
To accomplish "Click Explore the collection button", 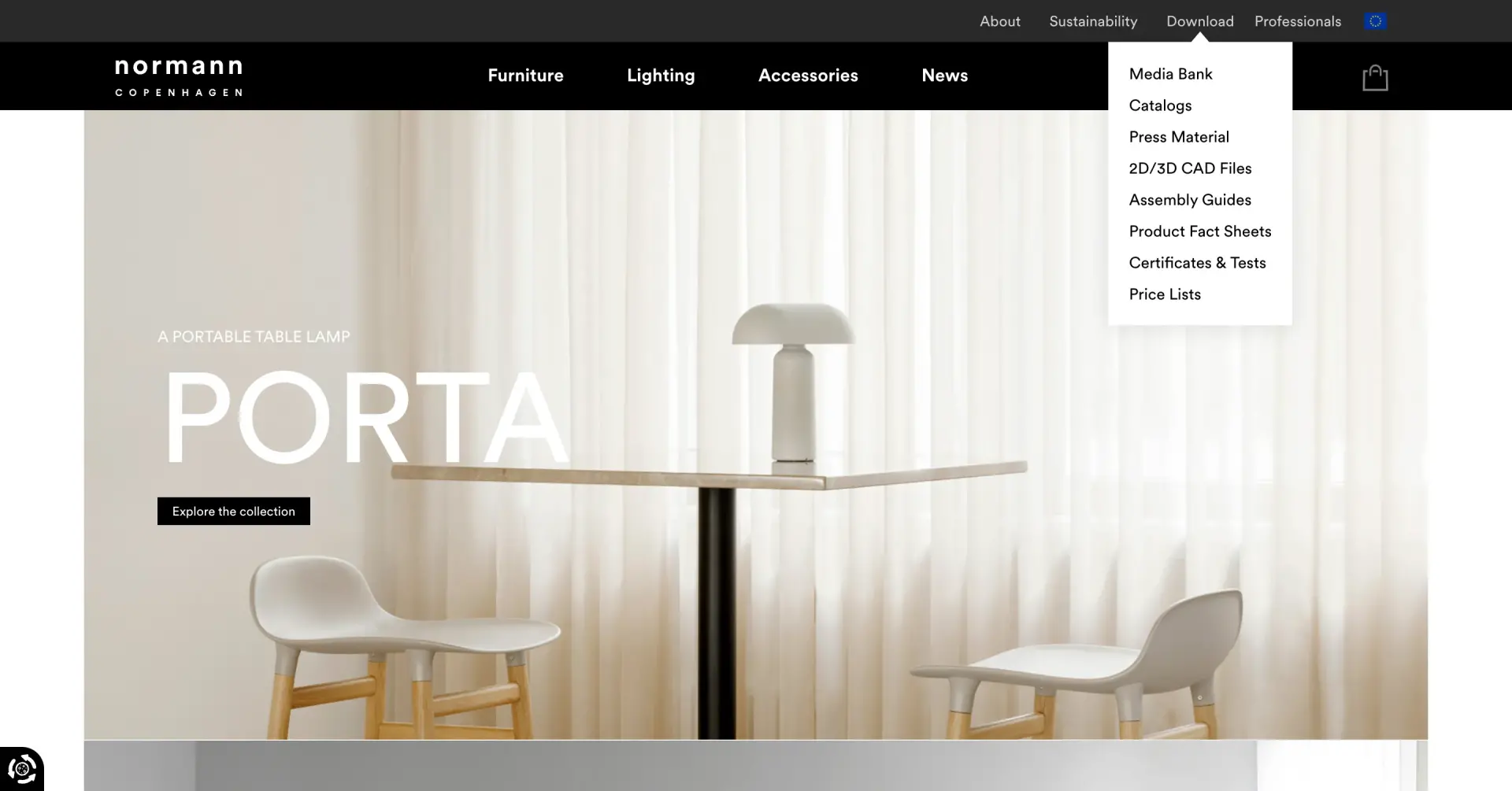I will click(233, 511).
